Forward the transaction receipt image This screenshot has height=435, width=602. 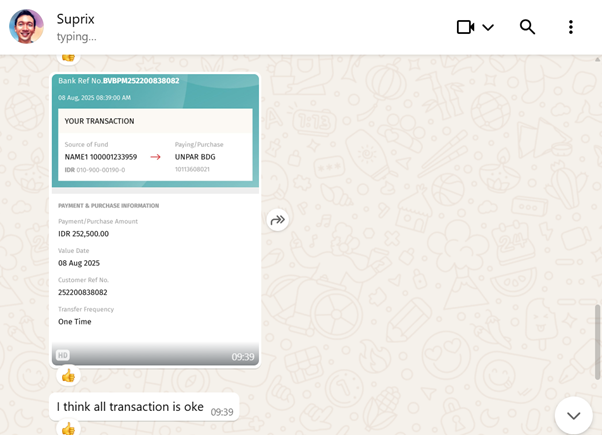pyautogui.click(x=278, y=220)
